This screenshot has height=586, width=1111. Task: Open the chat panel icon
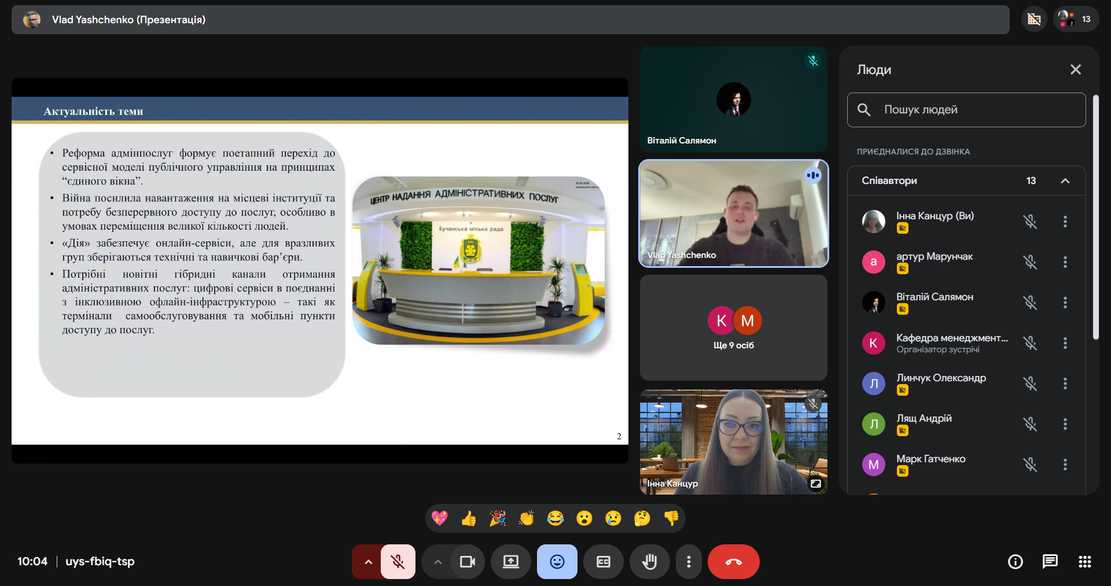[1050, 562]
